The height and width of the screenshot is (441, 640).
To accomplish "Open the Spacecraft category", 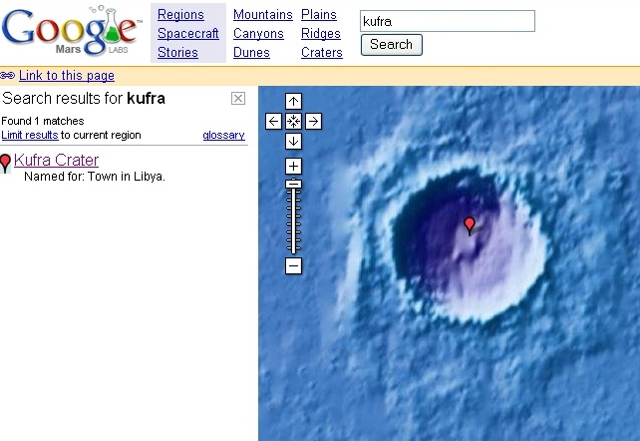I will tap(188, 33).
